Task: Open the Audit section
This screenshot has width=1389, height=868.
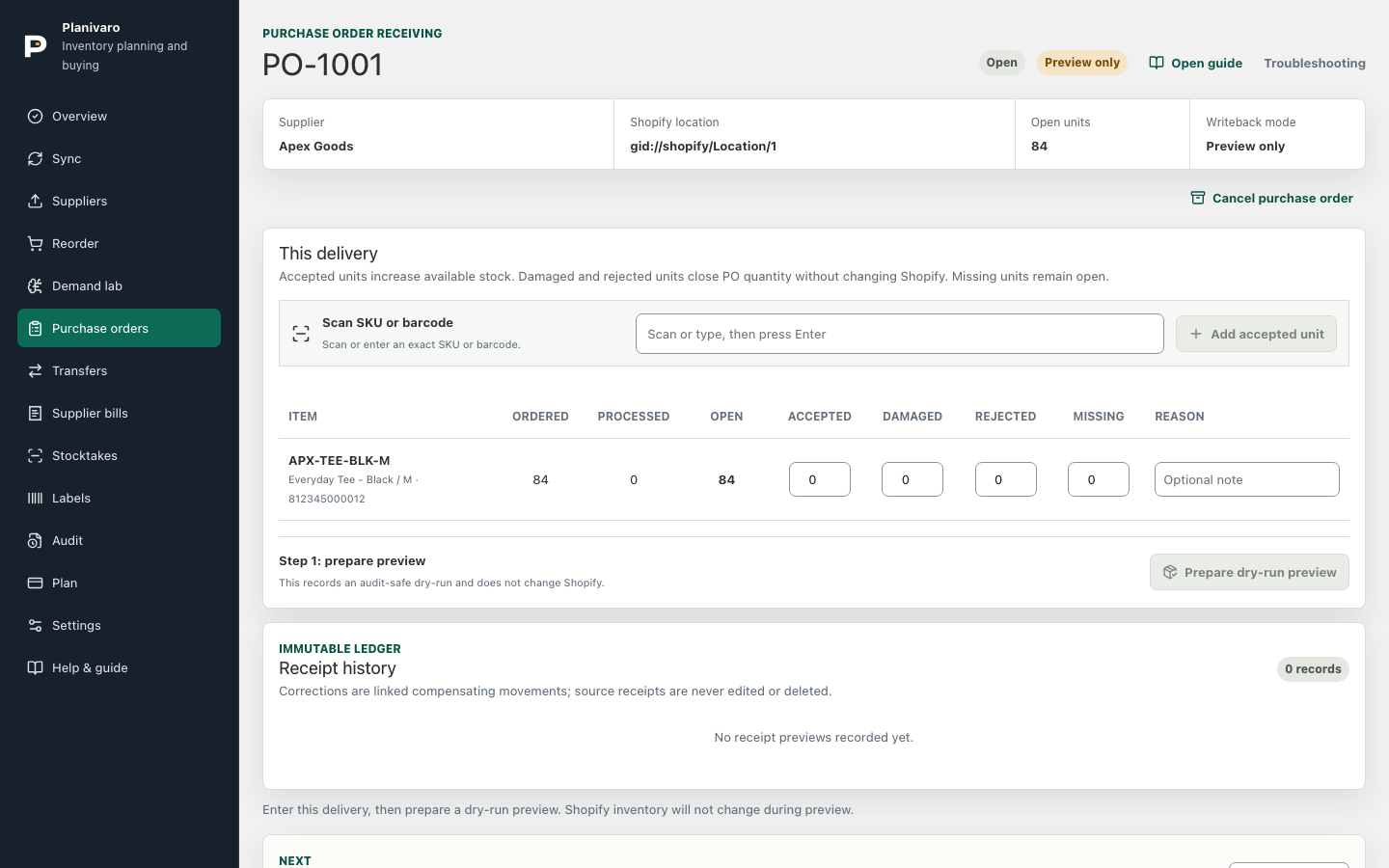Action: pyautogui.click(x=119, y=540)
